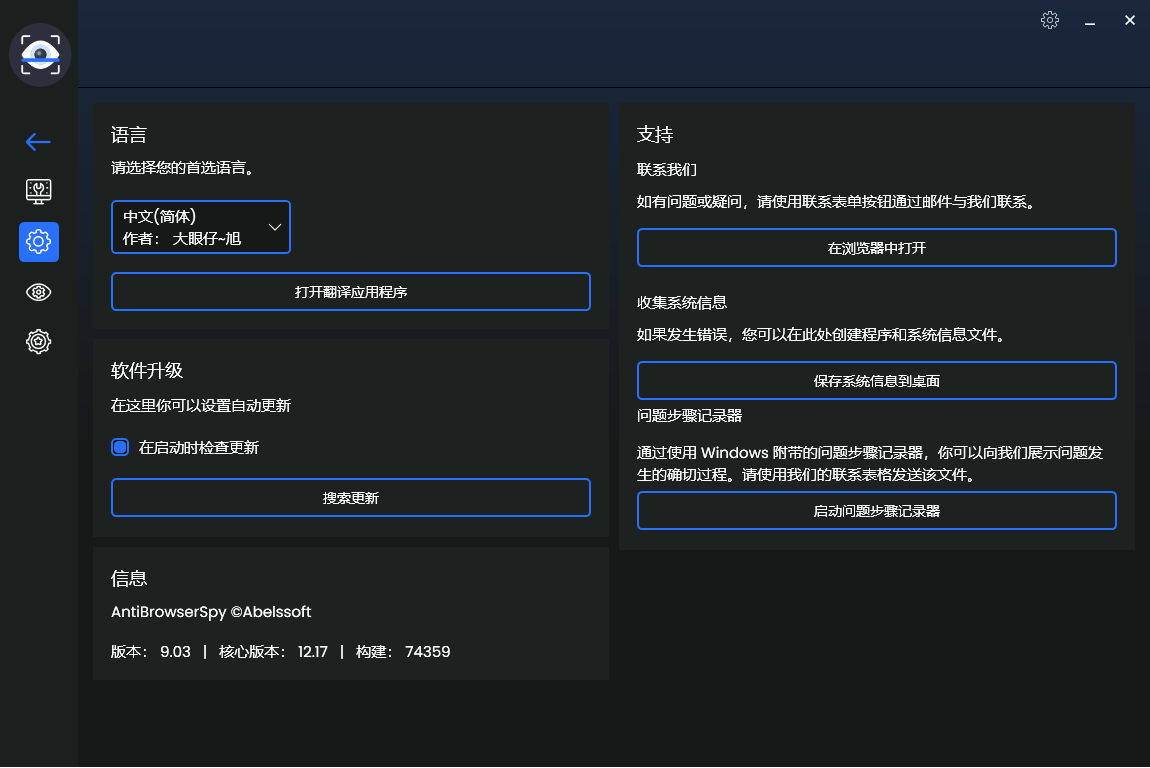Click the 软件升级 section heading
The width and height of the screenshot is (1150, 768).
coord(147,370)
